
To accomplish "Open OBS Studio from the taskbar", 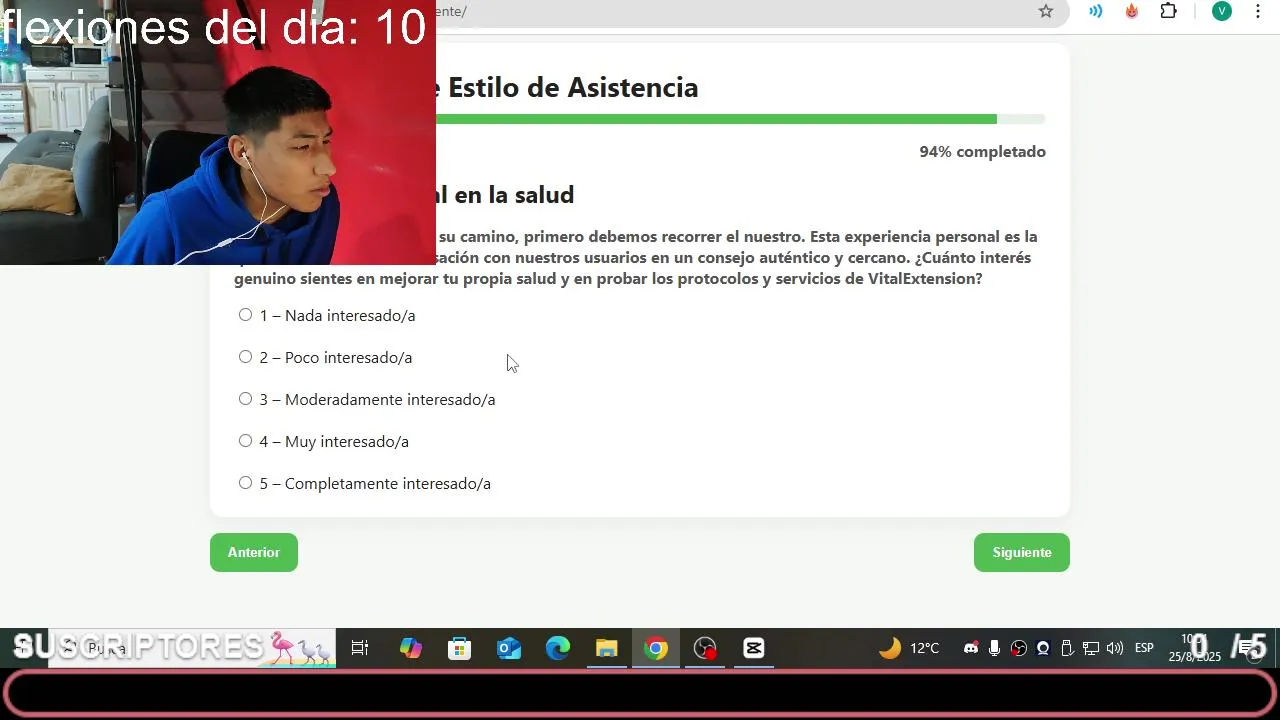I will pyautogui.click(x=705, y=648).
